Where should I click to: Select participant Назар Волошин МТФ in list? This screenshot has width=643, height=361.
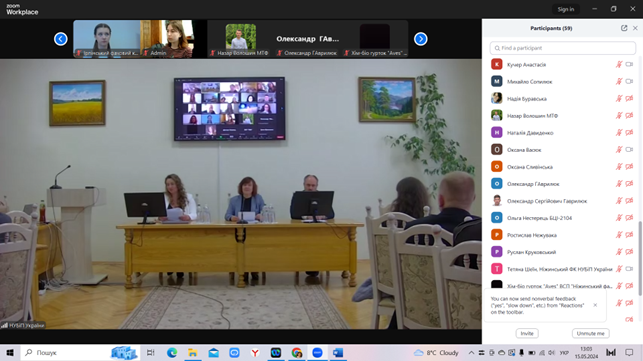pyautogui.click(x=563, y=115)
